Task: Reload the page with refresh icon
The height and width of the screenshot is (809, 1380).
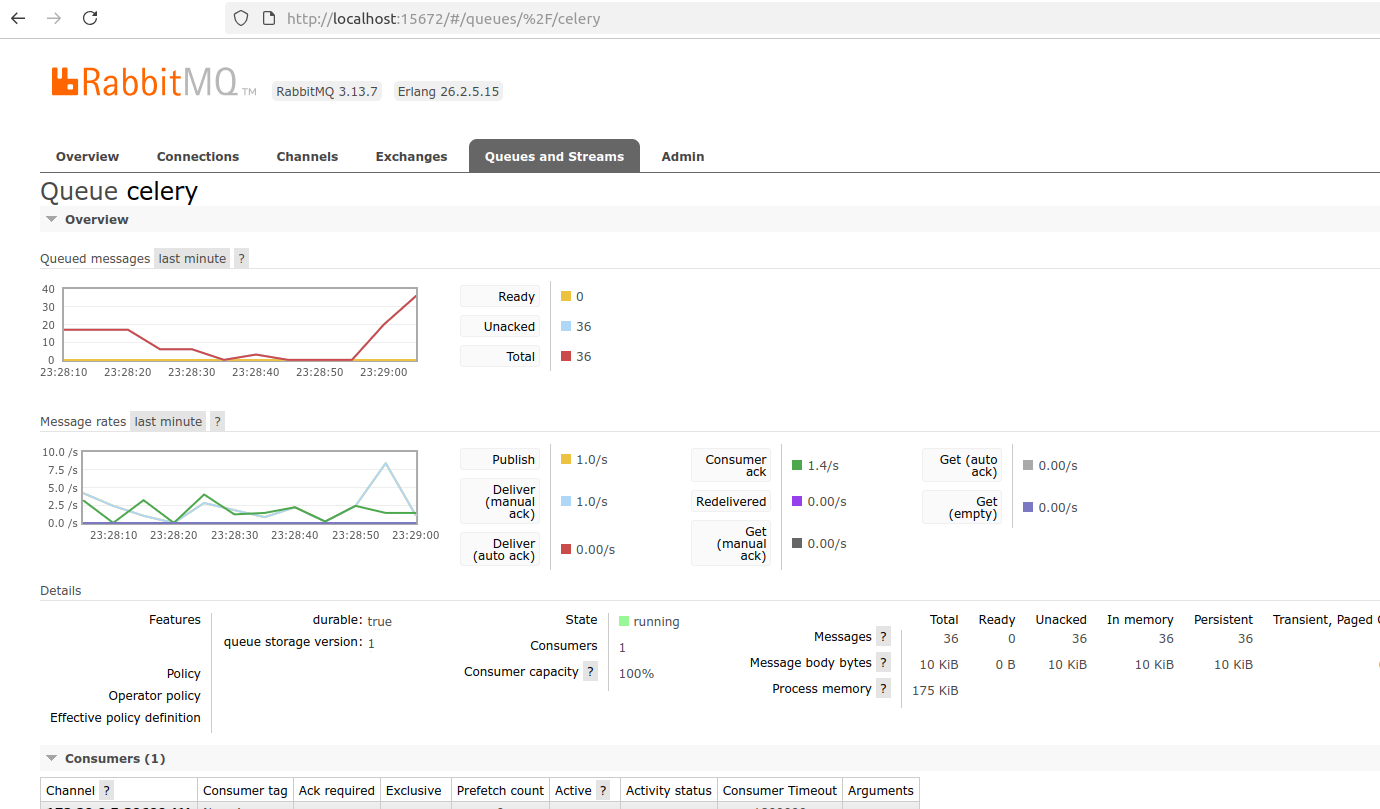Action: 90,18
